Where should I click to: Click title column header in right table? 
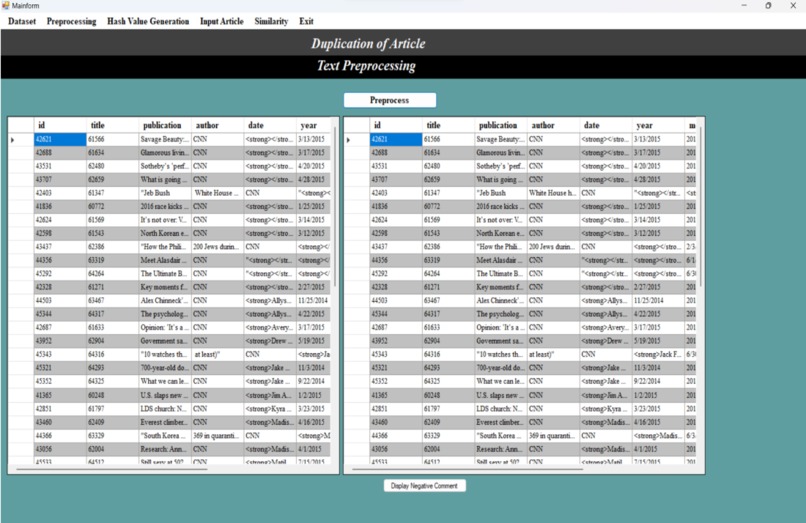448,125
